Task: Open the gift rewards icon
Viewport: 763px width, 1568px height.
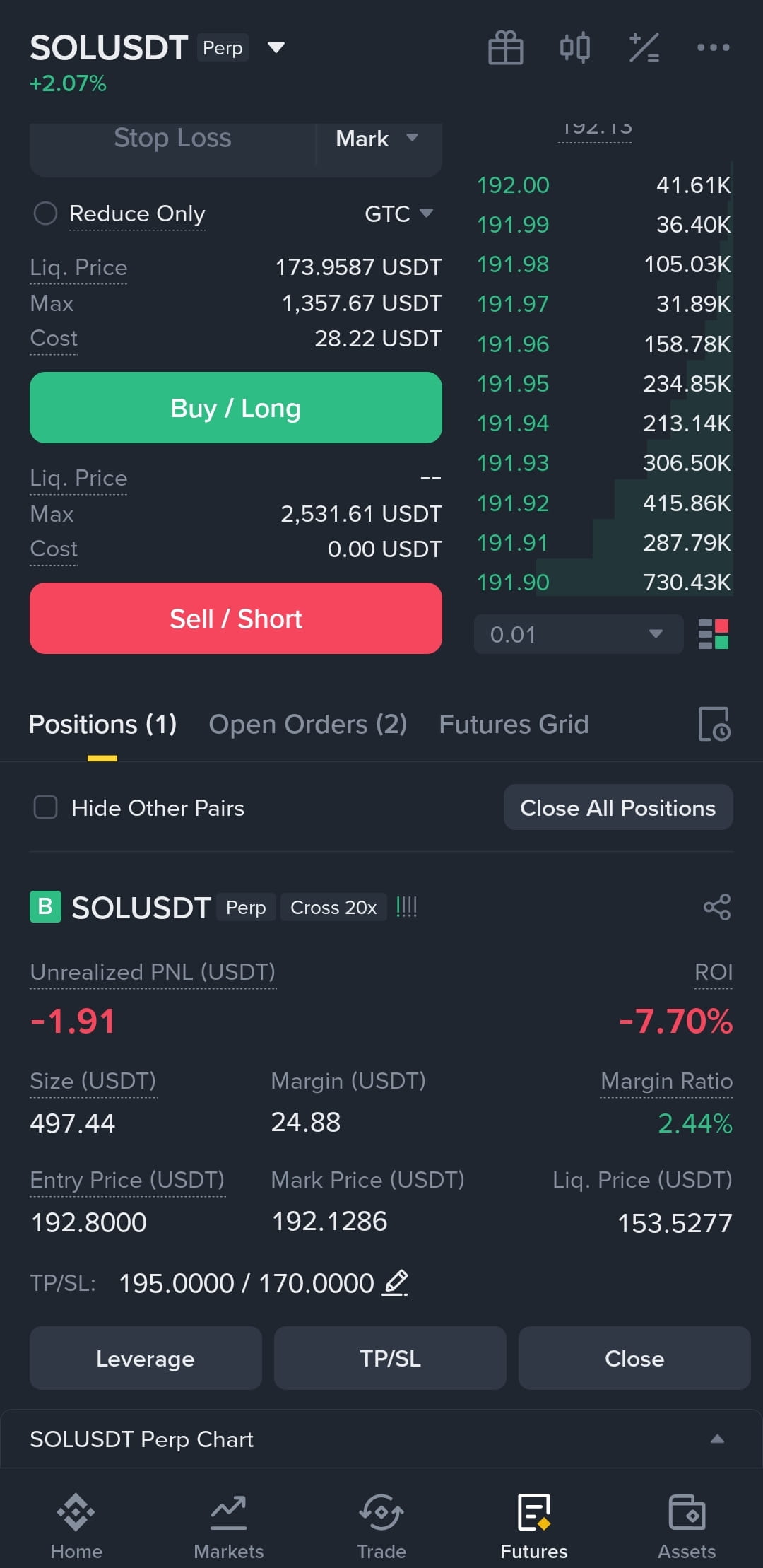Action: [506, 48]
